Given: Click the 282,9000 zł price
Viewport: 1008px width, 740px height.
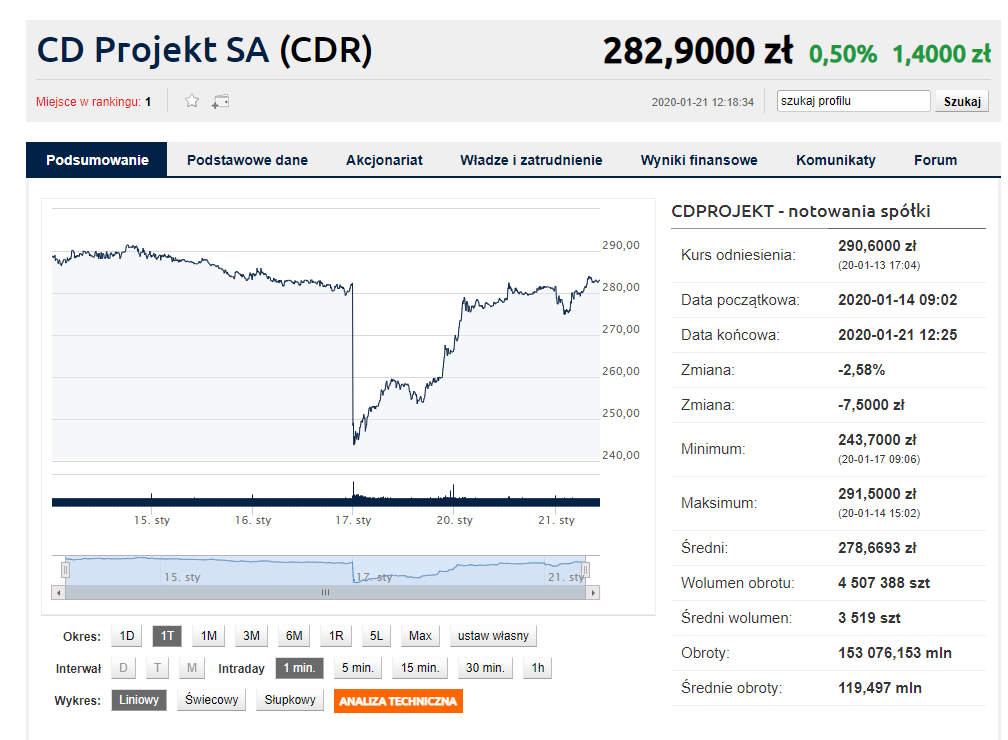Looking at the screenshot, I should 698,51.
